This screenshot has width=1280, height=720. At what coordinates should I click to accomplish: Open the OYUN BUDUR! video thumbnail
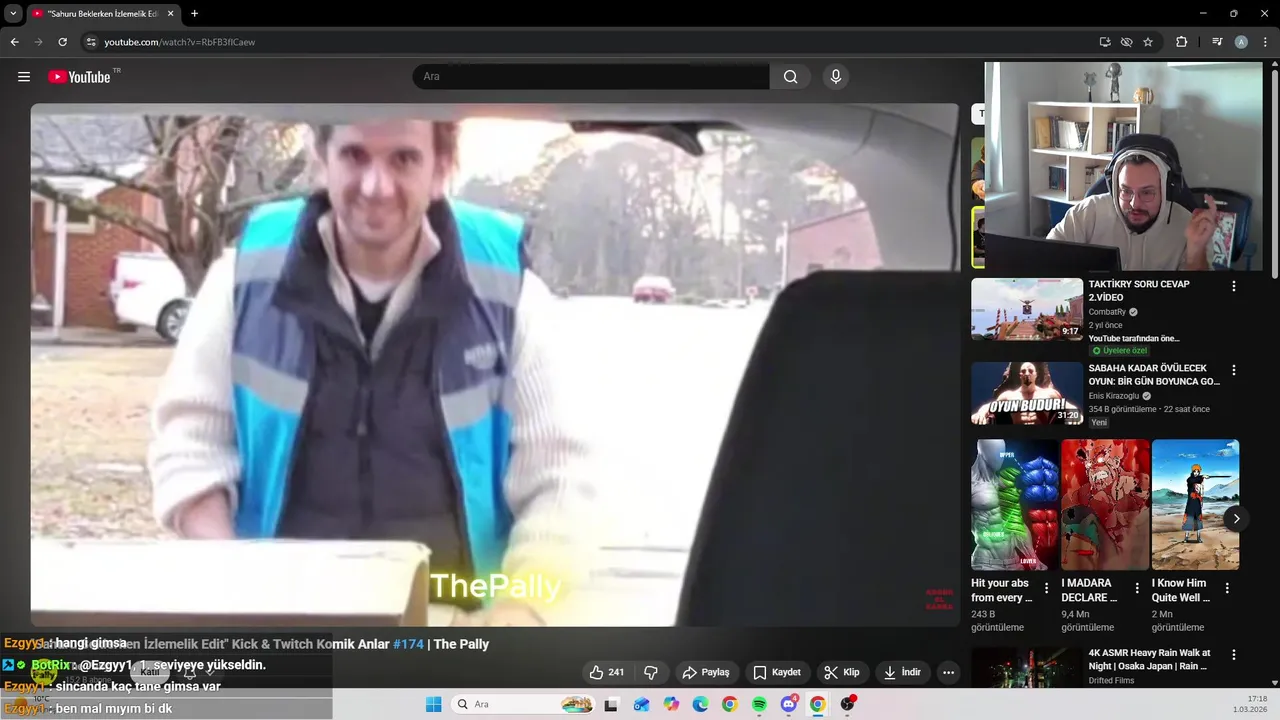coord(1027,394)
